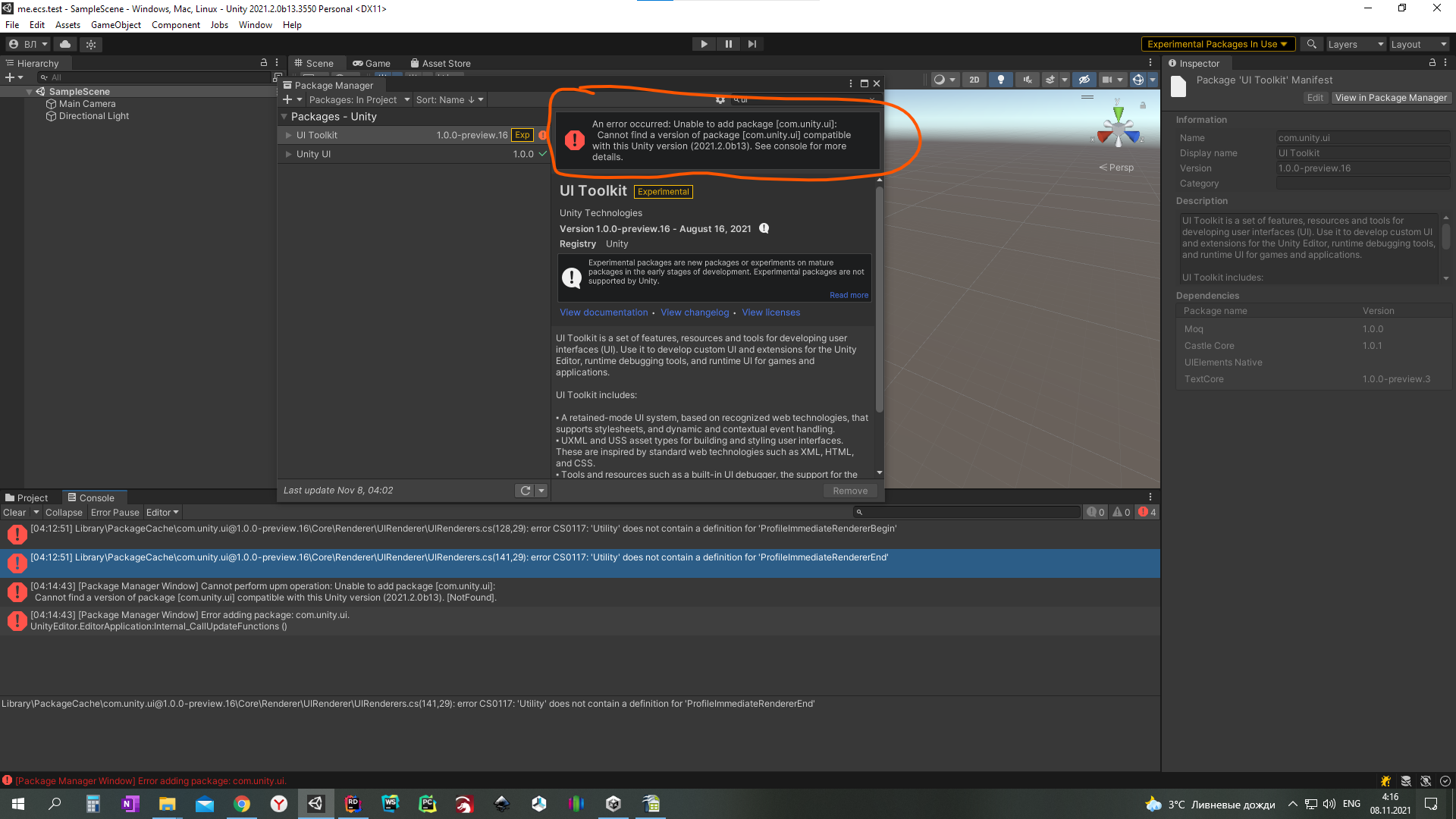Click the View changelog link
Viewport: 1456px width, 819px height.
pos(695,312)
